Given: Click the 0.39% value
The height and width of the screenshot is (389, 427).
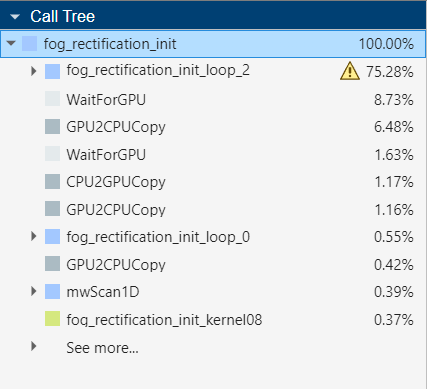Looking at the screenshot, I should tap(394, 292).
